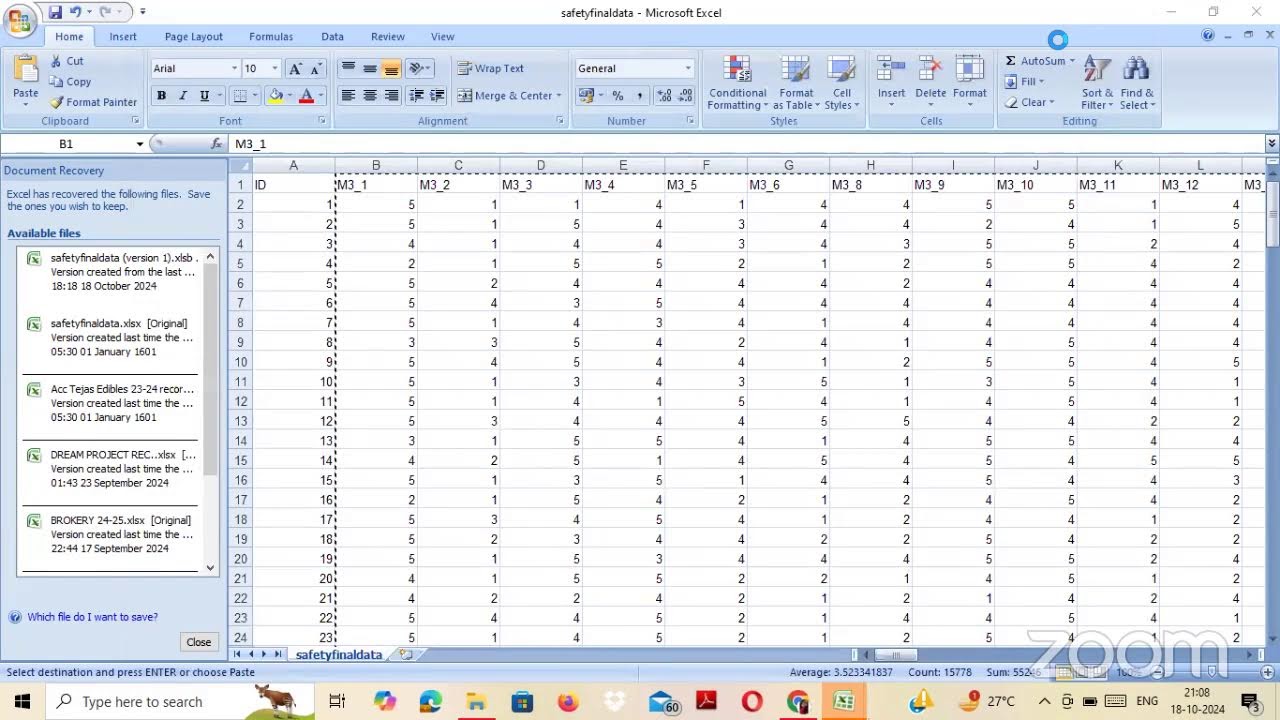Activate the Format Painter brush
Viewport: 1280px width, 720px height.
[57, 102]
